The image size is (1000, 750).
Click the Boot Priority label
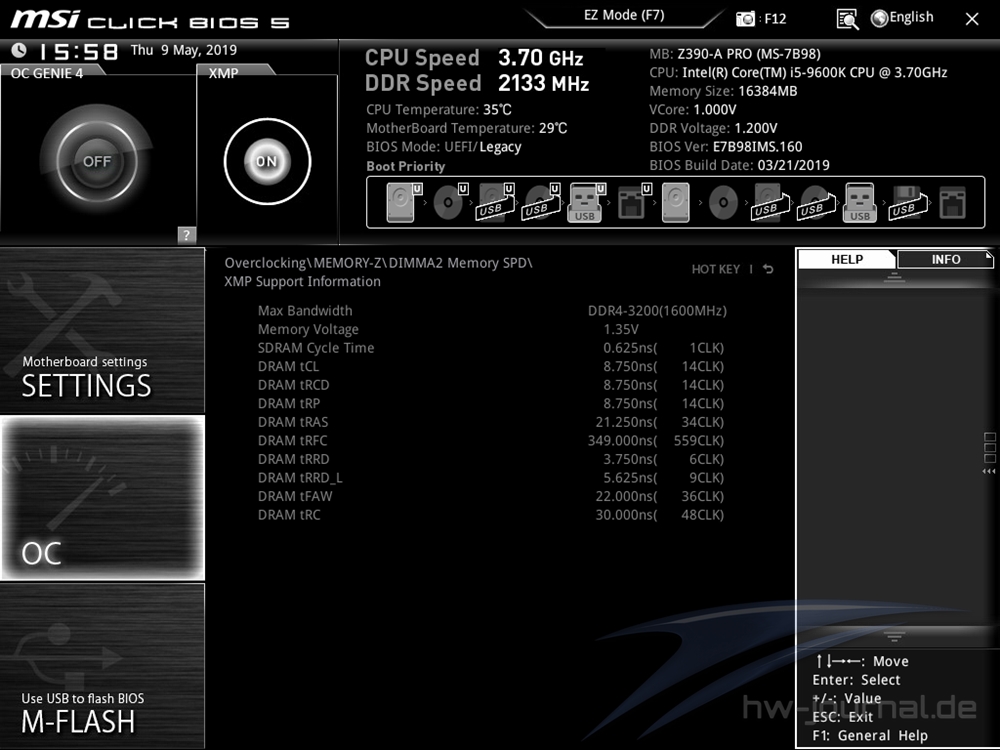(x=406, y=166)
